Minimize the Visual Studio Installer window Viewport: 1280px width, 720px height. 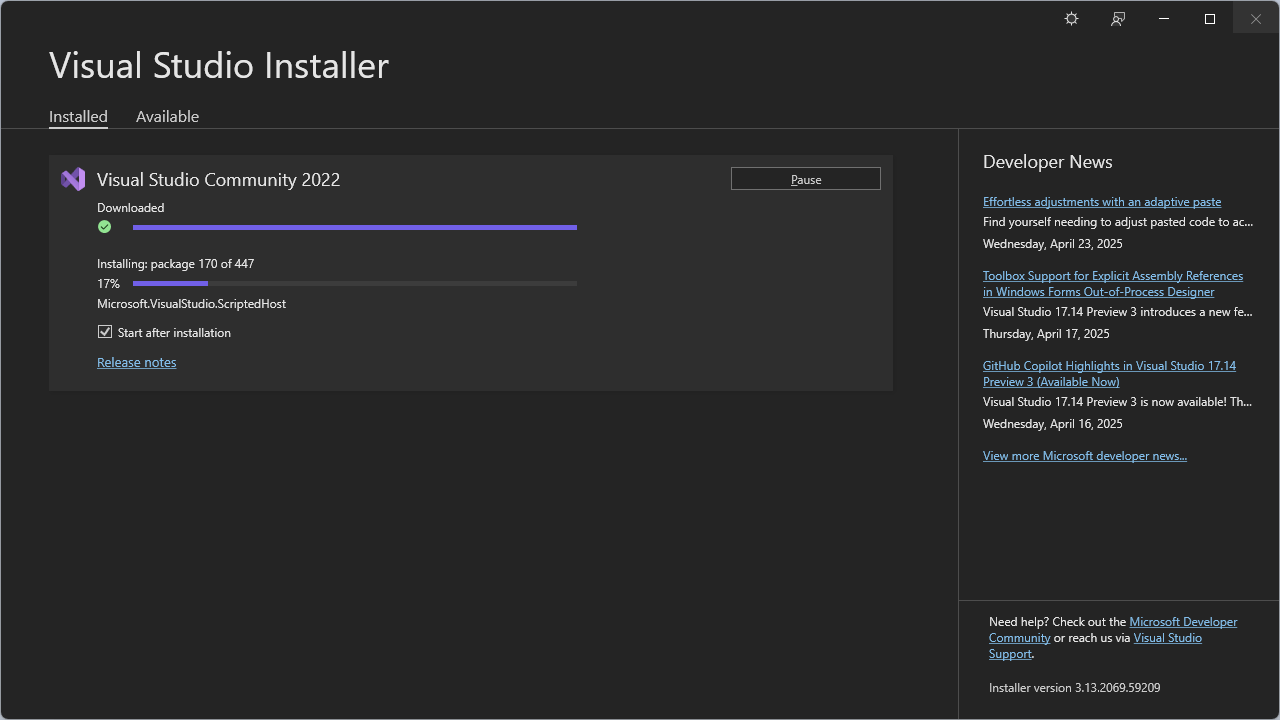tap(1163, 18)
